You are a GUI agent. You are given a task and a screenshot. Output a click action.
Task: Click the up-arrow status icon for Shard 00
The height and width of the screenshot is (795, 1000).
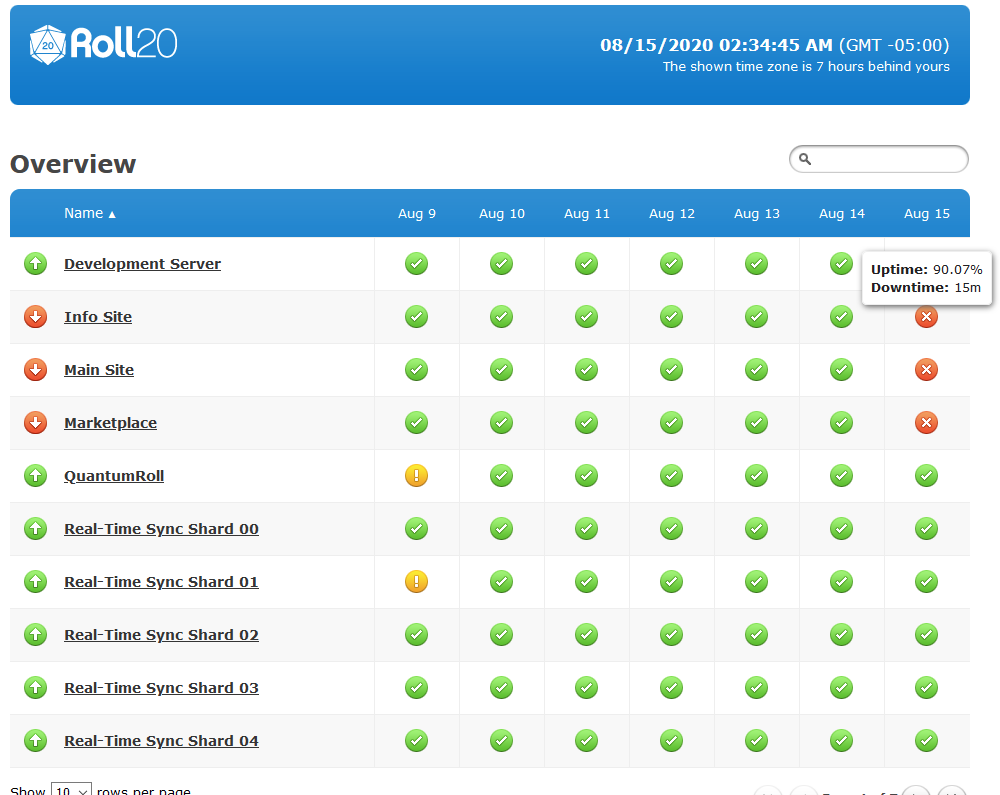[x=36, y=528]
